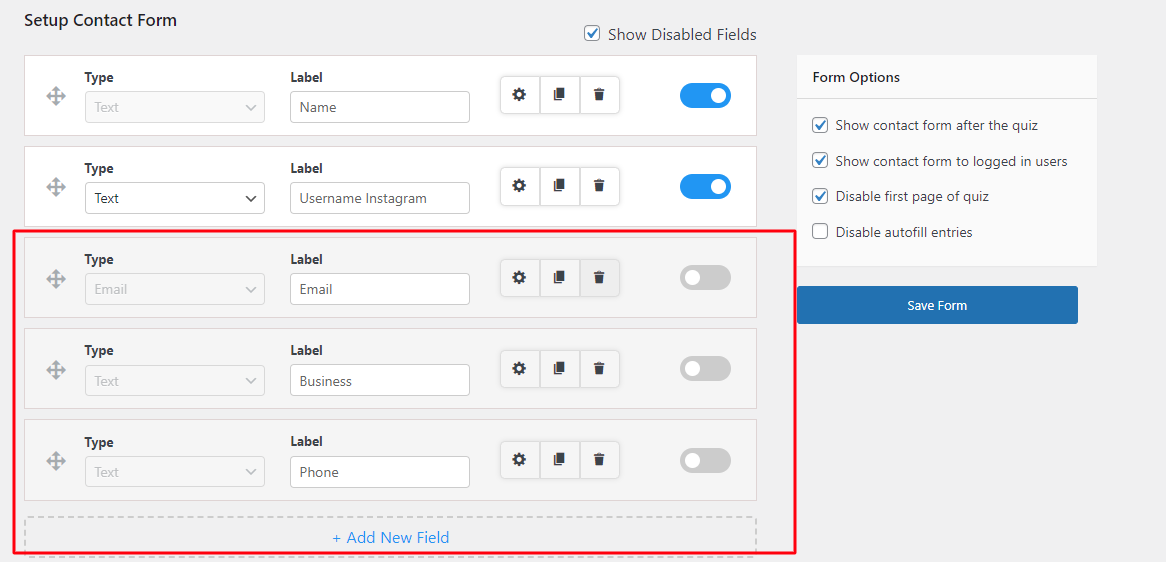
Task: Open settings gear for the Name field
Action: point(520,95)
